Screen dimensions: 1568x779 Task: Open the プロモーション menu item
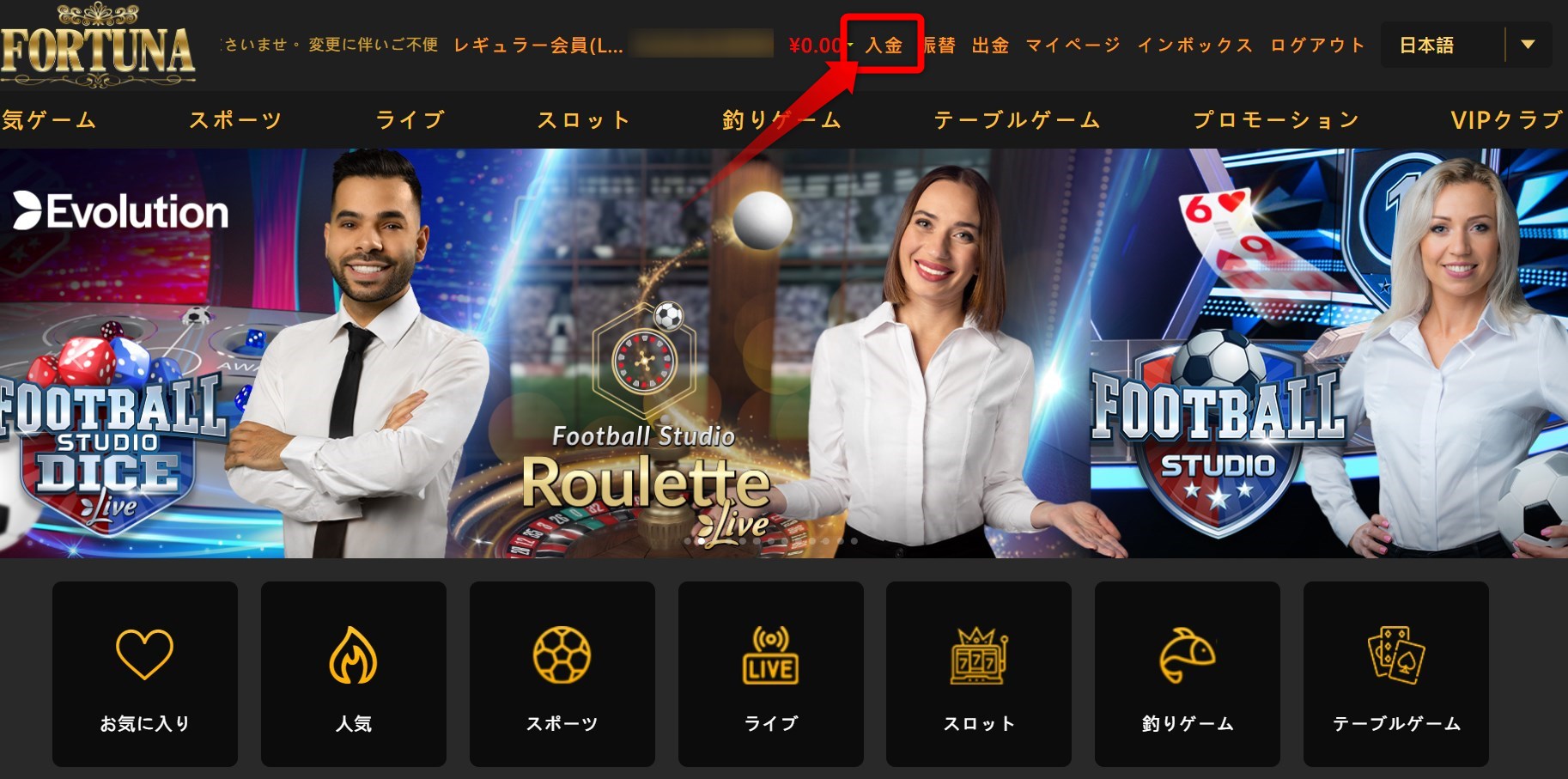click(x=1276, y=120)
